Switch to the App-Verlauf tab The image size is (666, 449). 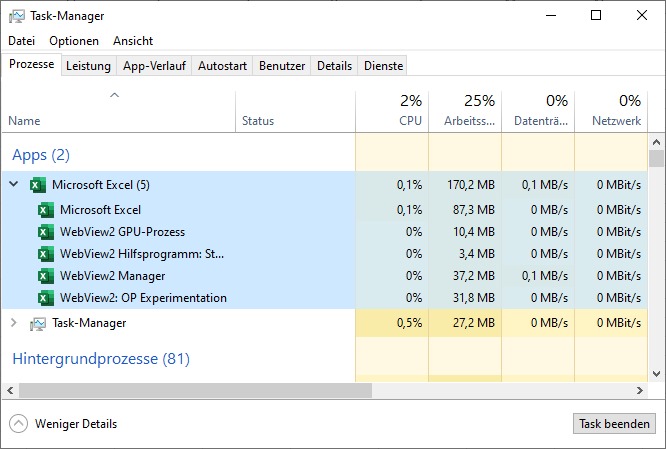point(154,66)
